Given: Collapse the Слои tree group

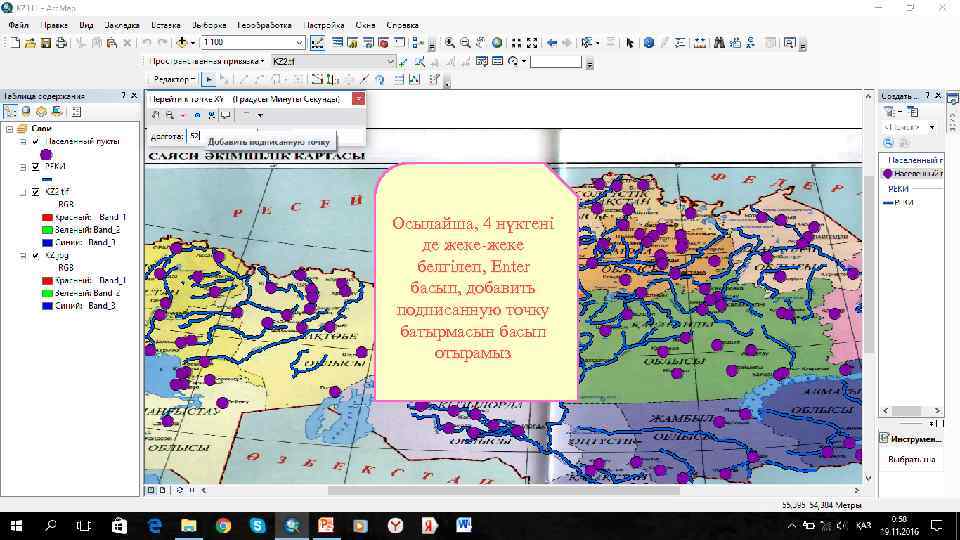Looking at the screenshot, I should 9,129.
